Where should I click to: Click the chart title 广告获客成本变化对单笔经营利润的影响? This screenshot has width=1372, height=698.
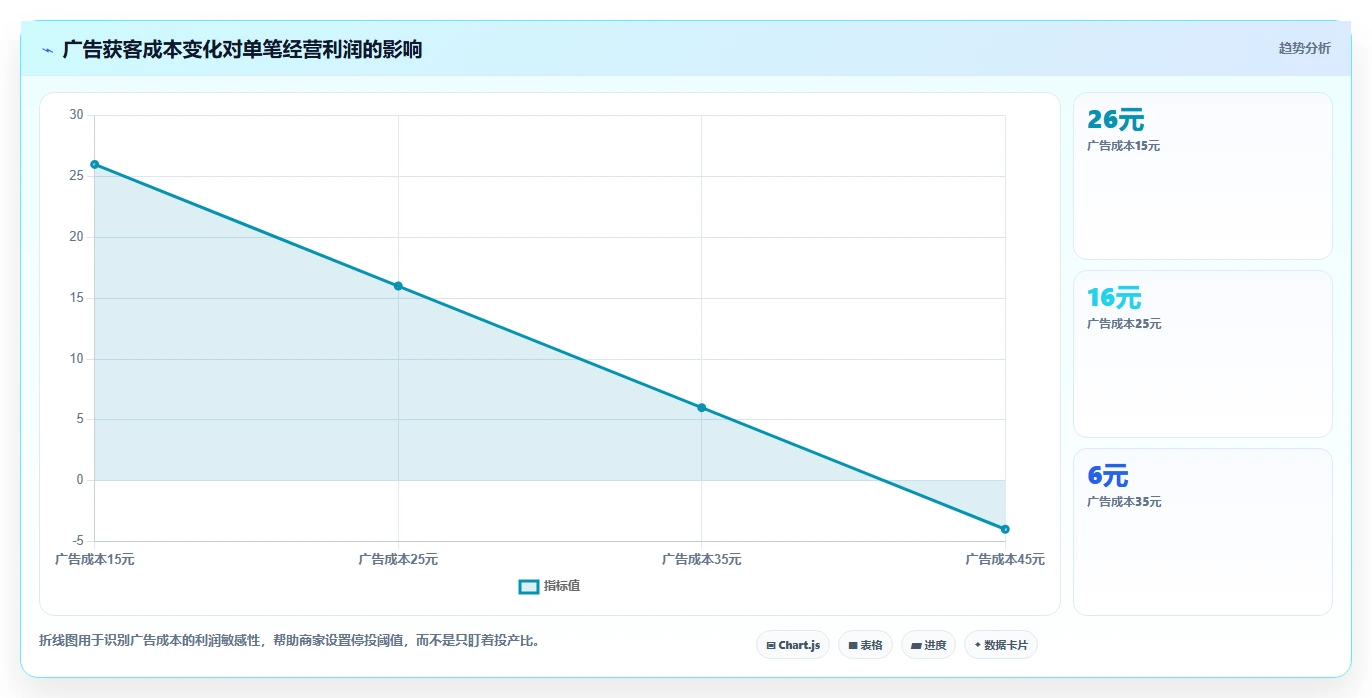pos(242,49)
